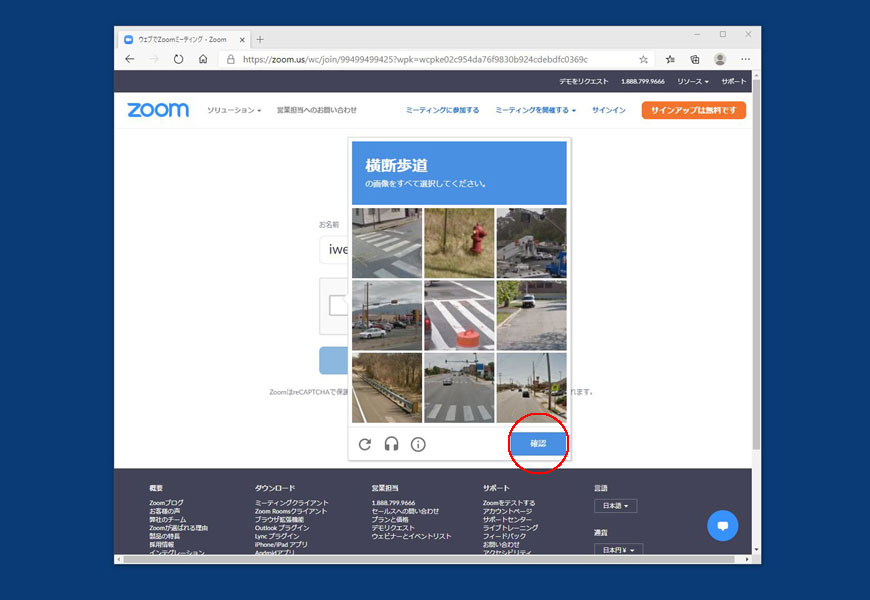Open the Zoomをテストする footer link

pos(509,502)
